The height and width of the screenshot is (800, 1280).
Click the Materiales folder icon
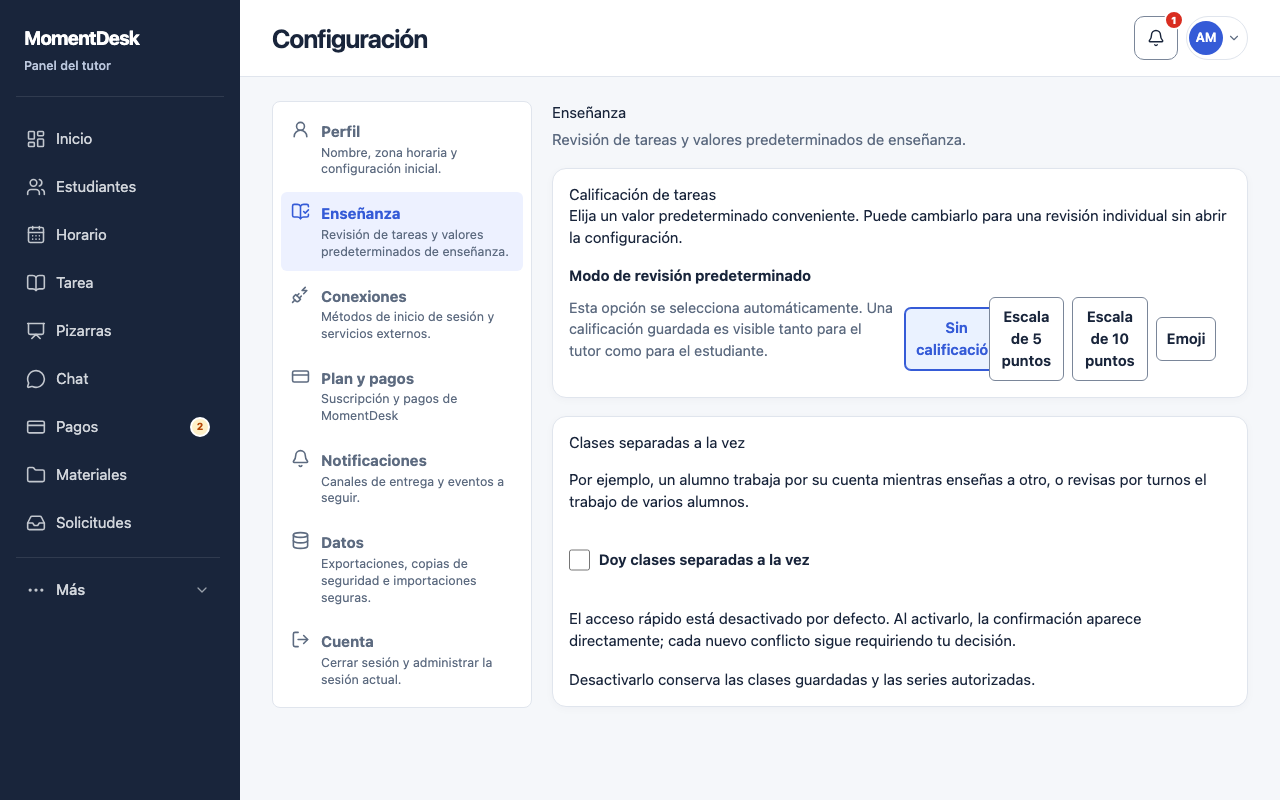(x=36, y=475)
